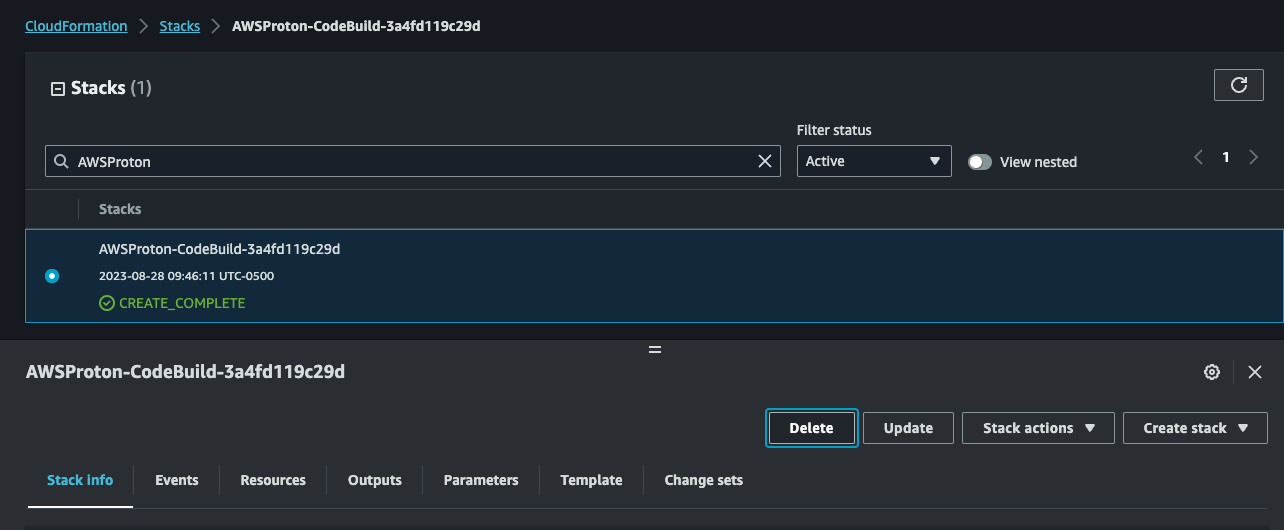Viewport: 1284px width, 530px height.
Task: Select AWSProton-CodeBuild stack radio button
Action: click(52, 276)
